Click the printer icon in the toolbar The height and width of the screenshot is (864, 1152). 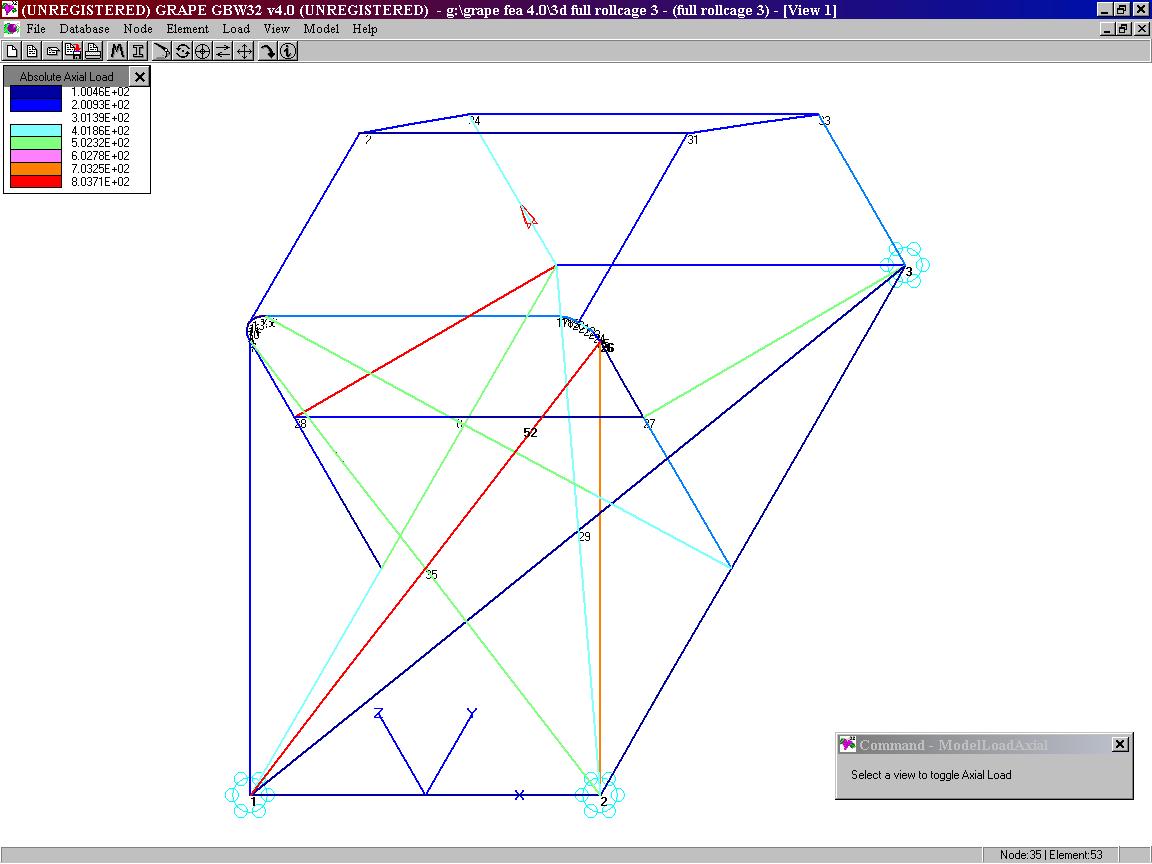(93, 51)
